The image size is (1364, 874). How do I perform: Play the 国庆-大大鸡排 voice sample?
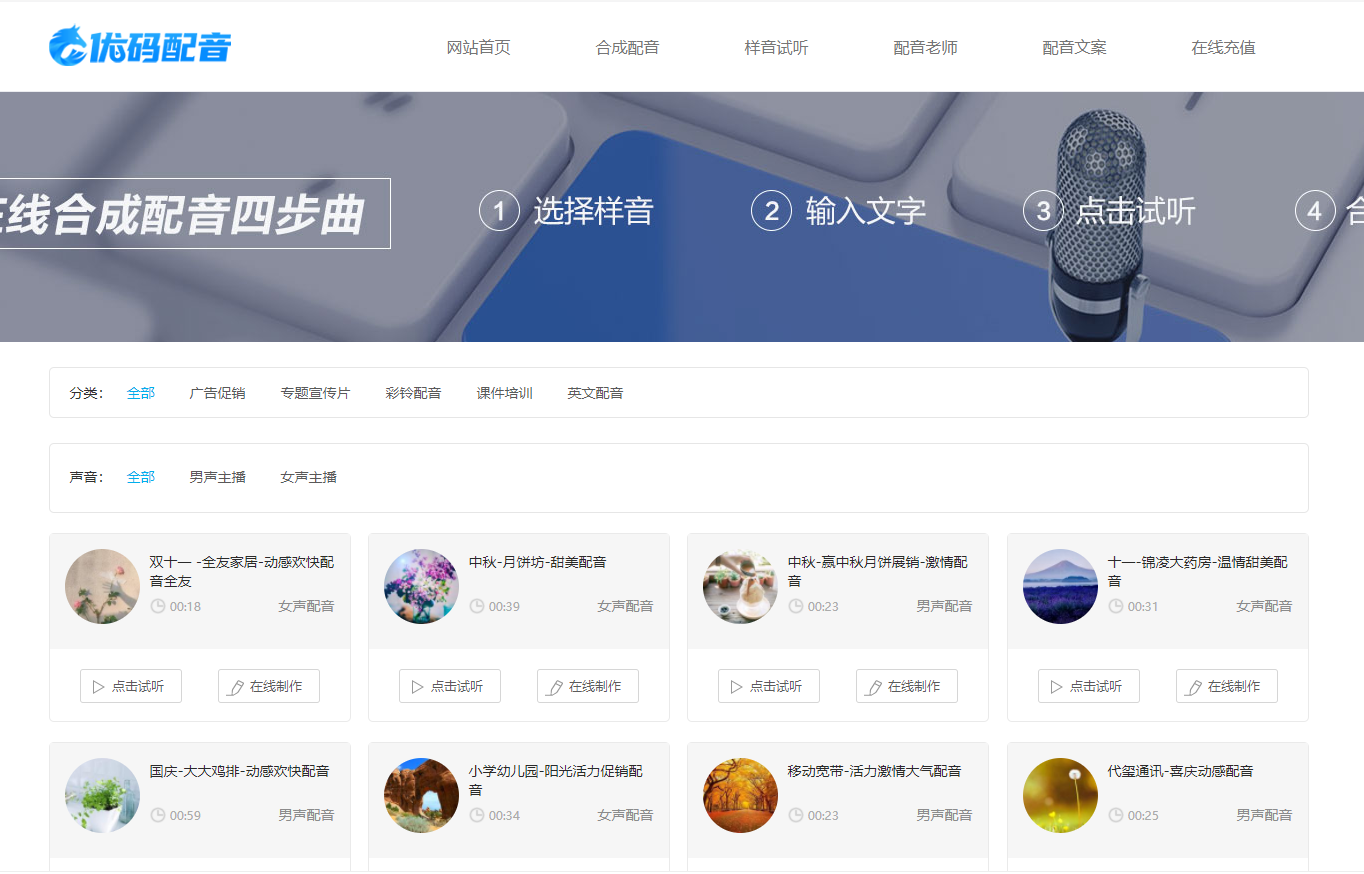coord(131,870)
